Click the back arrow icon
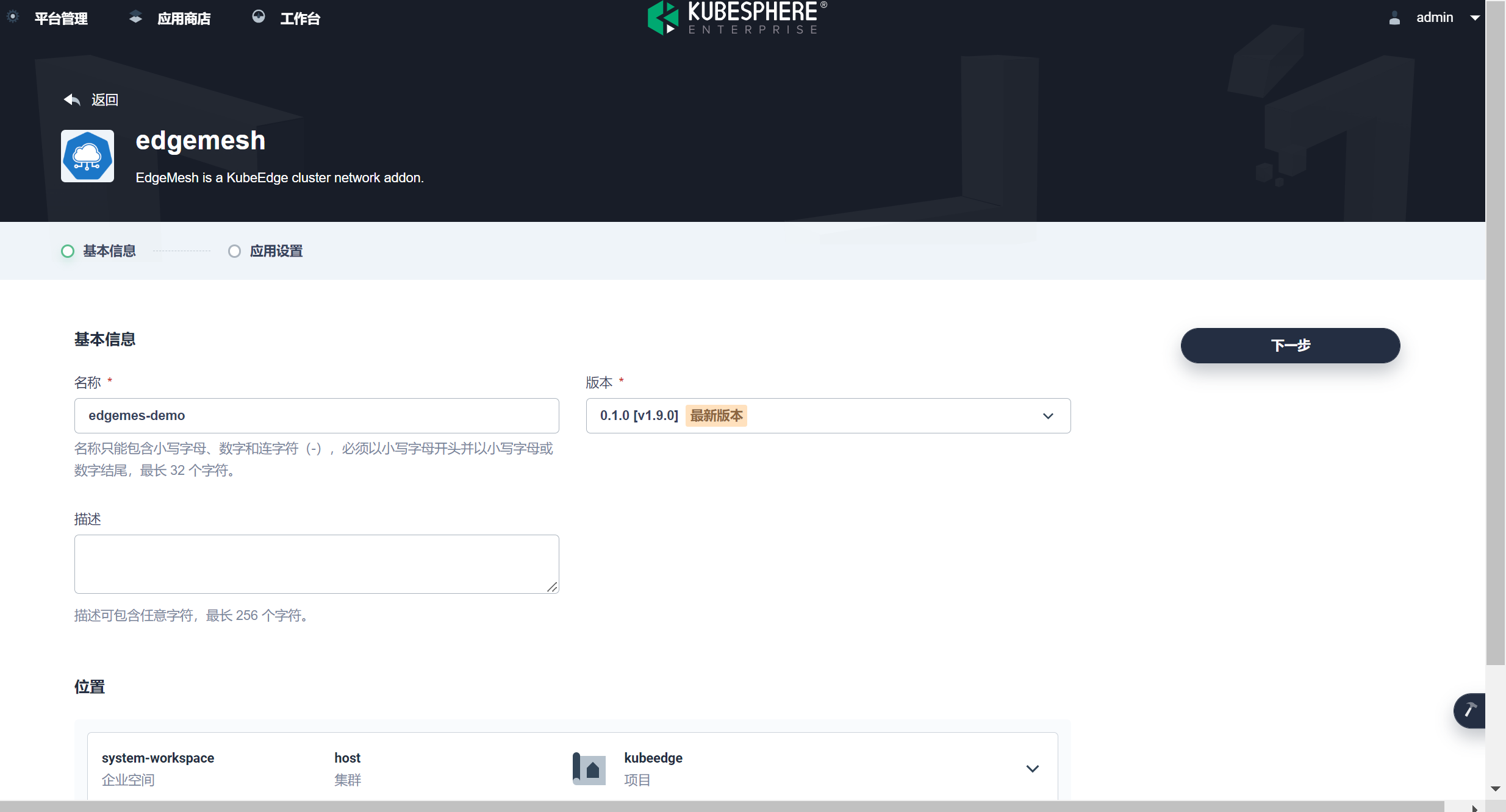Viewport: 1506px width, 812px height. click(x=72, y=99)
